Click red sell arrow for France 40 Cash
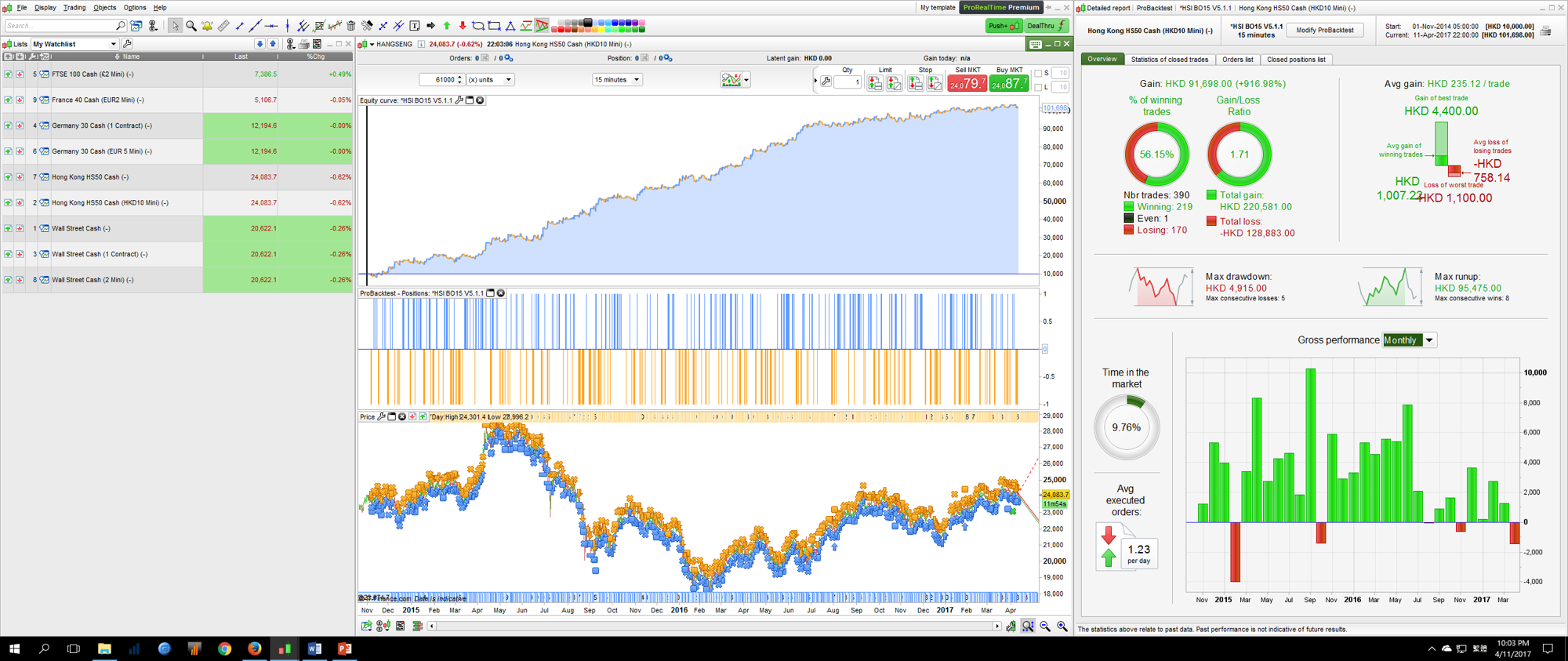This screenshot has height=661, width=1568. coord(20,100)
